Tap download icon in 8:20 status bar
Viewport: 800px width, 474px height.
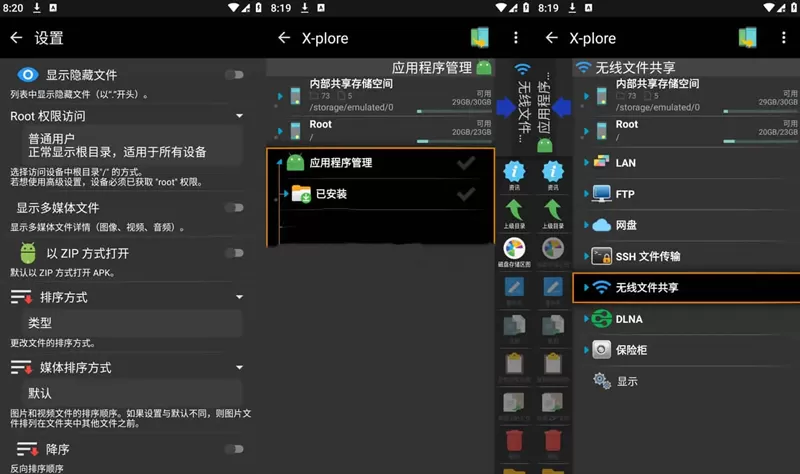coord(37,8)
